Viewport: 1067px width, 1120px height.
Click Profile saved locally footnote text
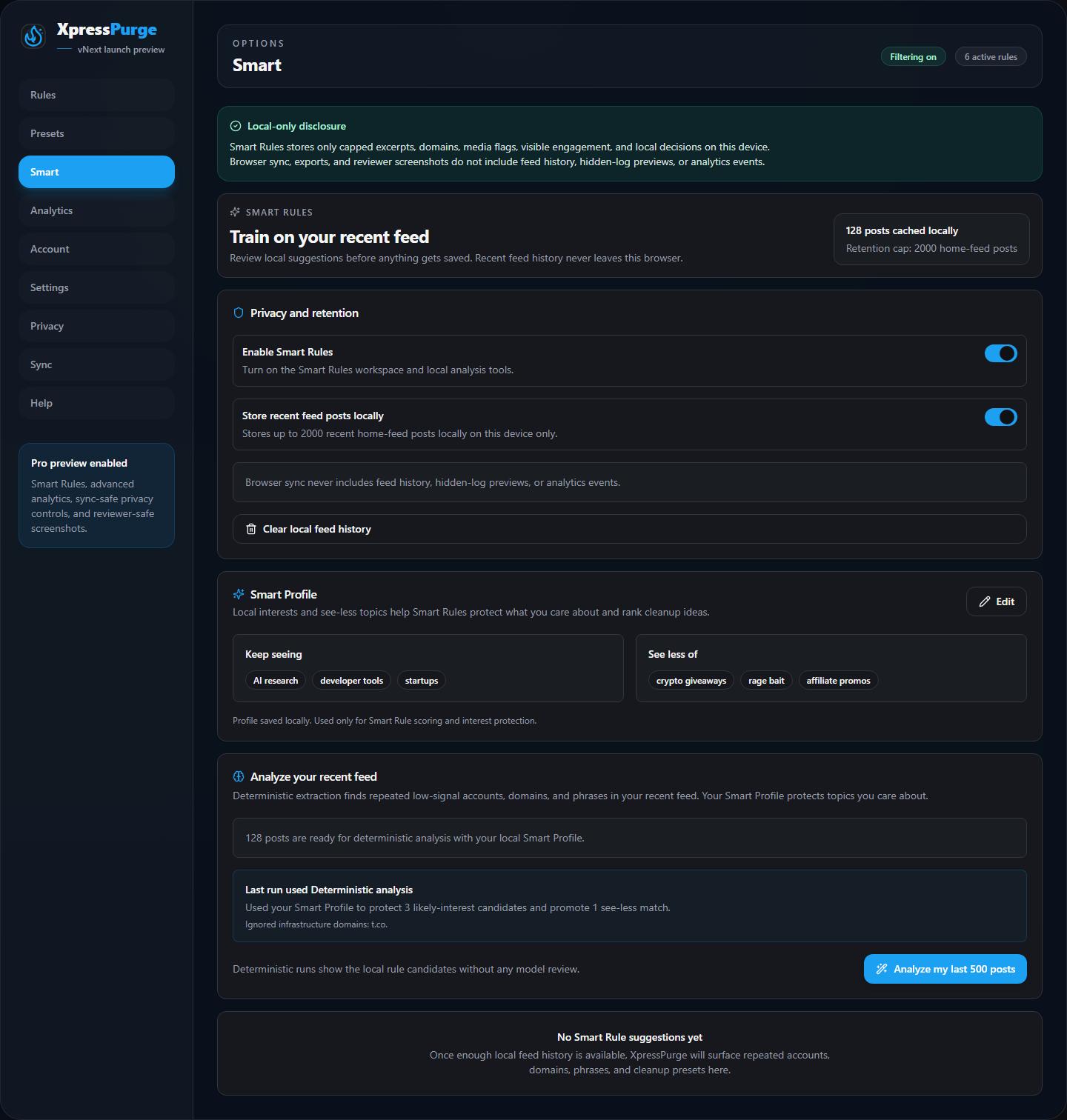pos(385,721)
